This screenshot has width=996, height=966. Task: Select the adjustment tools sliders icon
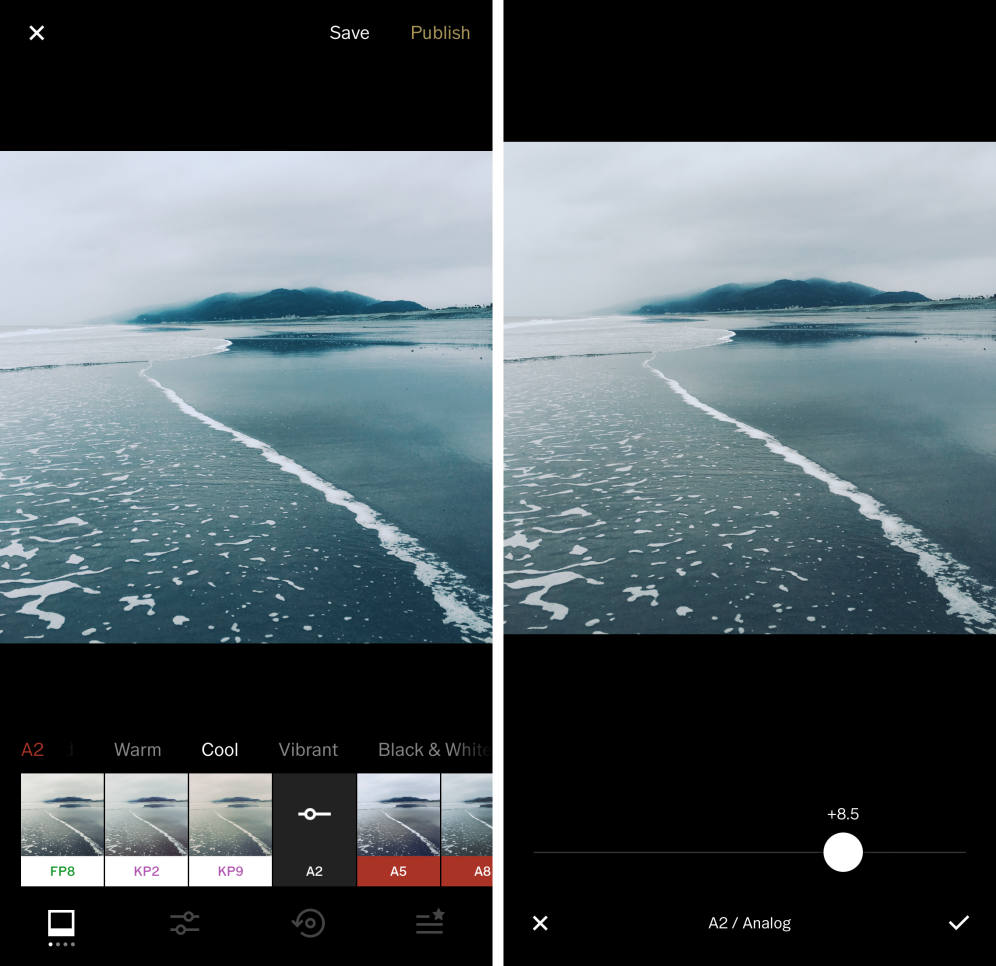pos(184,923)
